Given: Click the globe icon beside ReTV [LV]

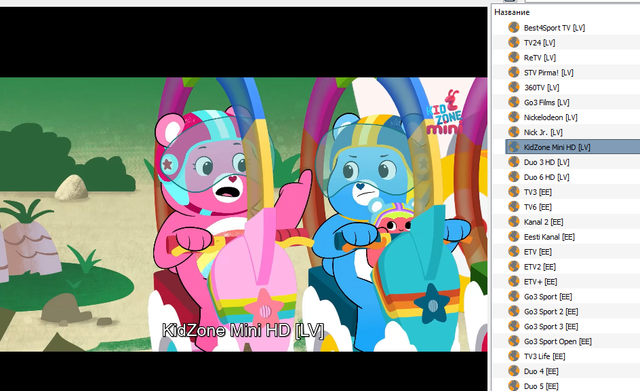Looking at the screenshot, I should click(513, 57).
